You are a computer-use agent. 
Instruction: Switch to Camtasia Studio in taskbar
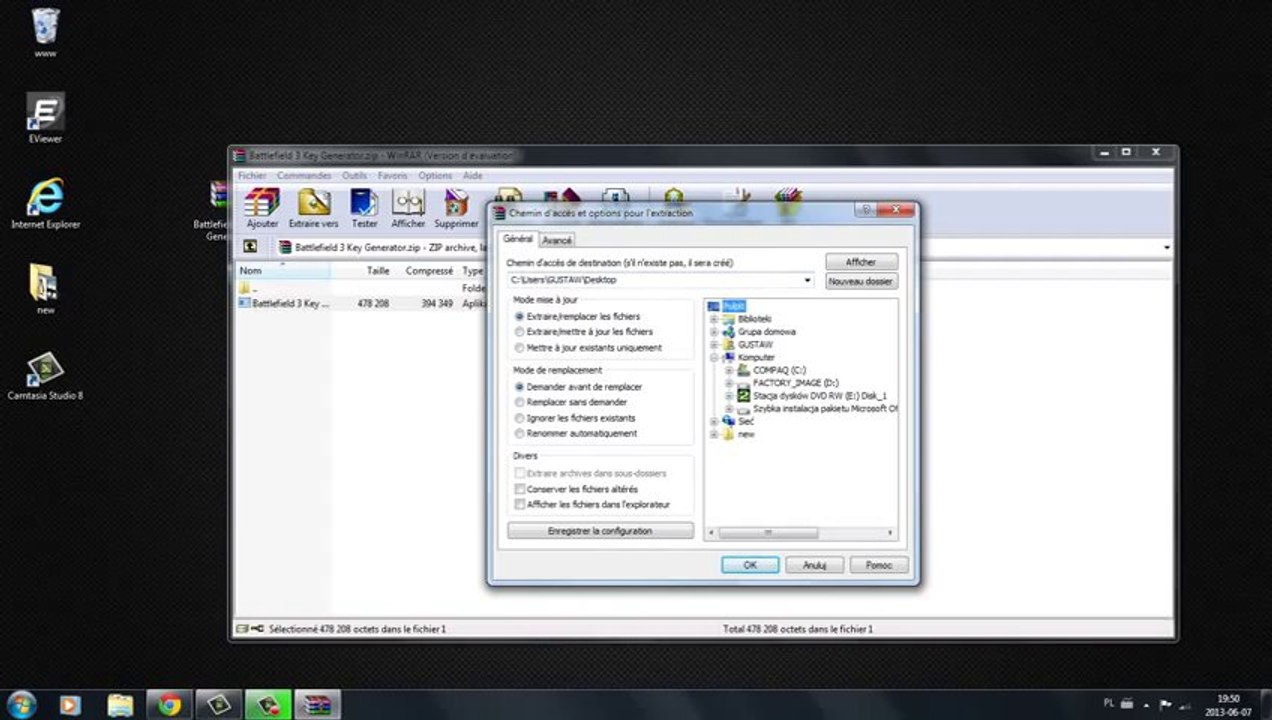click(218, 705)
